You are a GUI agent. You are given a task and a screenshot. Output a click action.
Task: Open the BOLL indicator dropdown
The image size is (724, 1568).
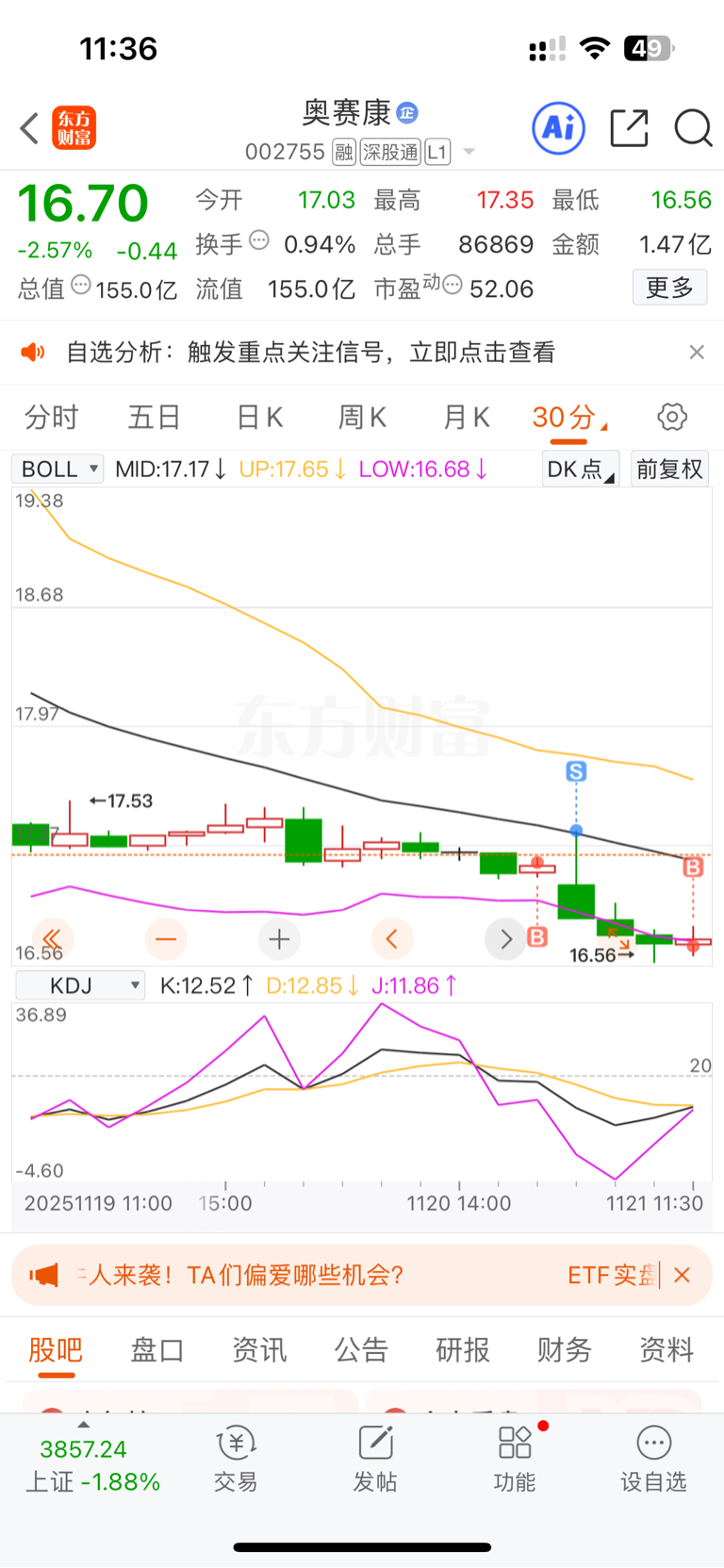pyautogui.click(x=58, y=469)
